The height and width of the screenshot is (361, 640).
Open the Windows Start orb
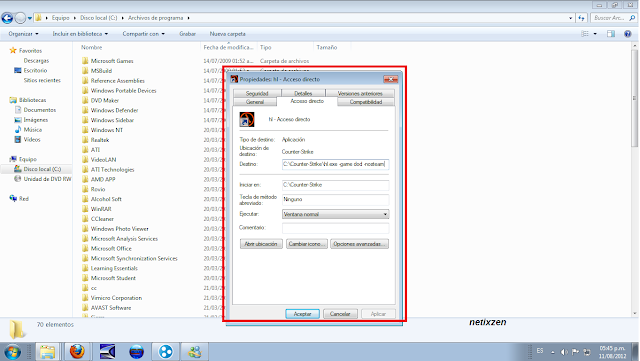(x=12, y=352)
